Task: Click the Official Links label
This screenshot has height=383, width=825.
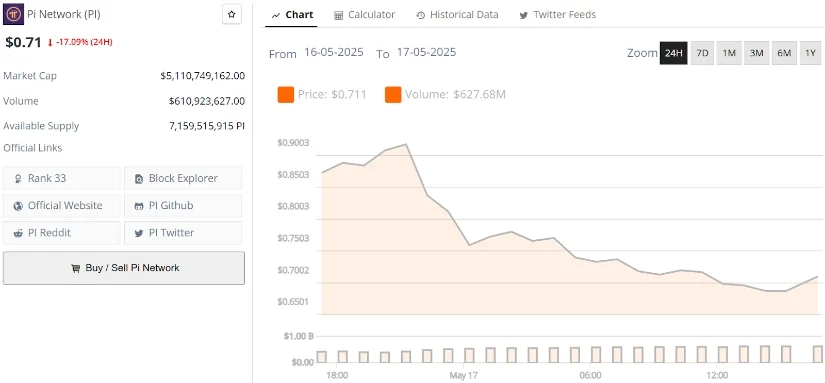Action: click(33, 148)
